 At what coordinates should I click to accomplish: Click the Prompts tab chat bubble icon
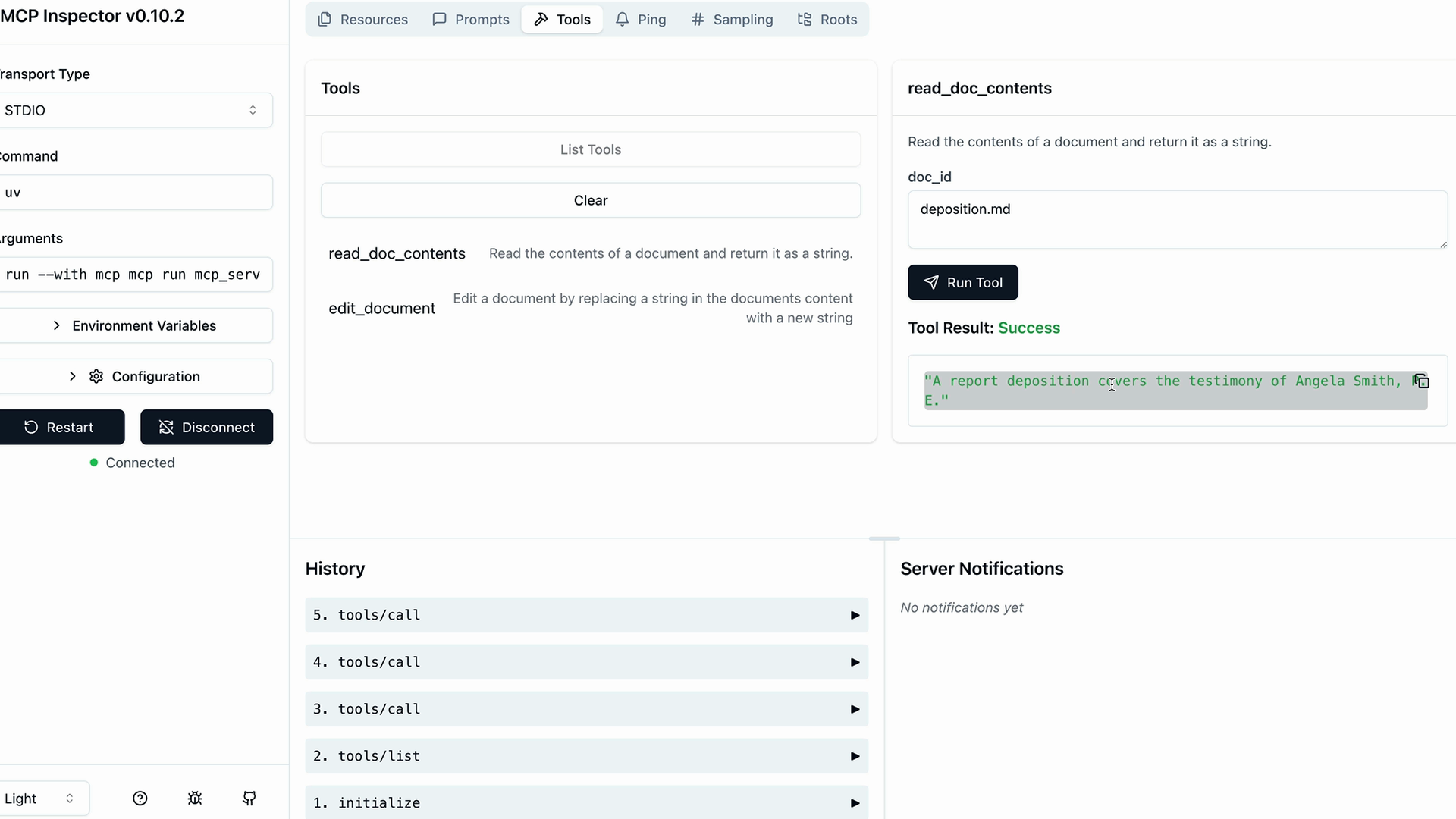[439, 19]
